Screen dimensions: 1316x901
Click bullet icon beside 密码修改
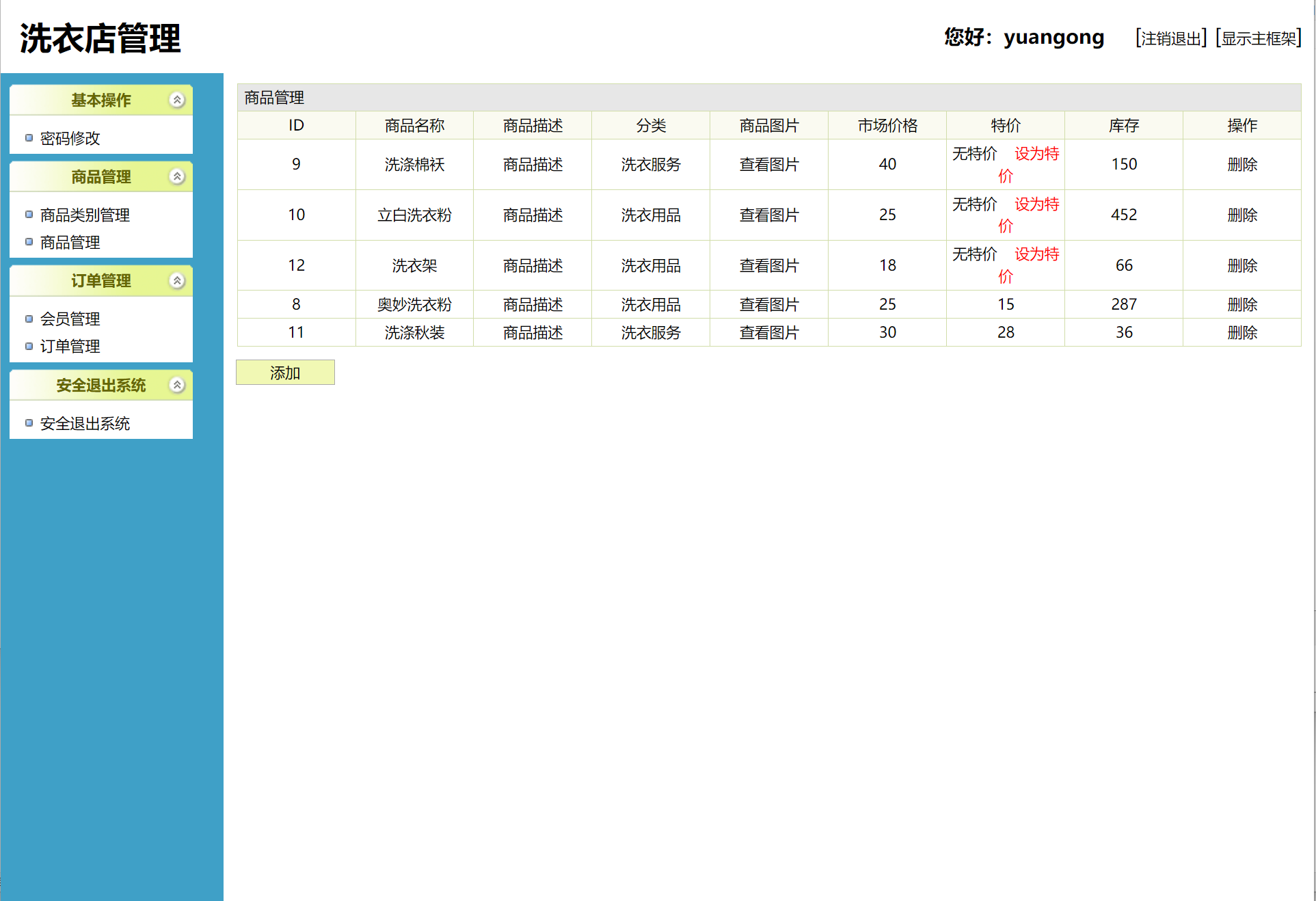click(29, 138)
